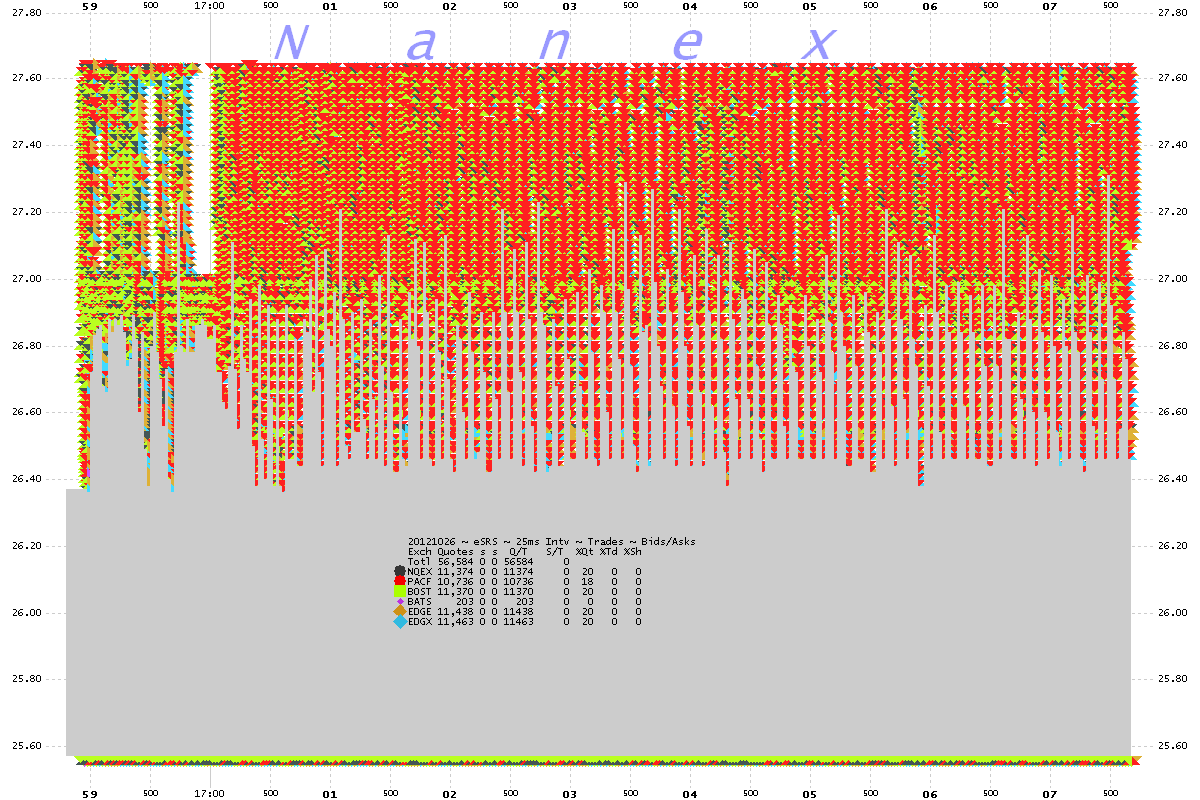Select the BOST green square legend marker

pyautogui.click(x=400, y=591)
